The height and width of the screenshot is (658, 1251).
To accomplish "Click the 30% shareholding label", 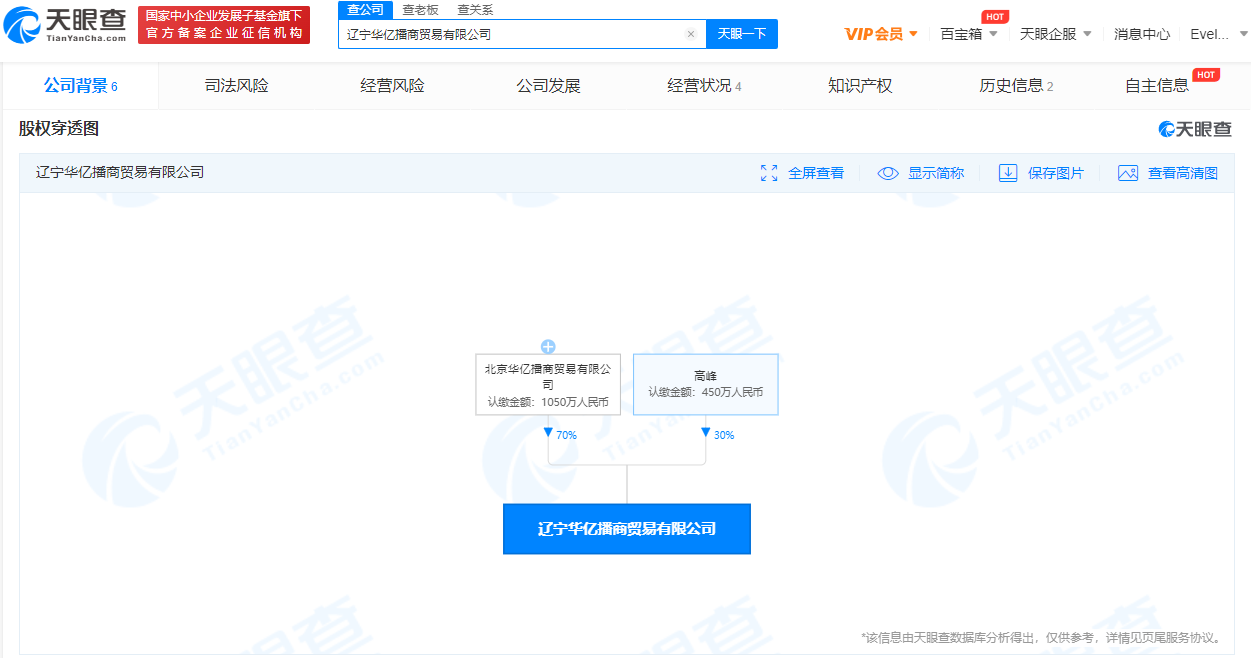I will coord(724,435).
